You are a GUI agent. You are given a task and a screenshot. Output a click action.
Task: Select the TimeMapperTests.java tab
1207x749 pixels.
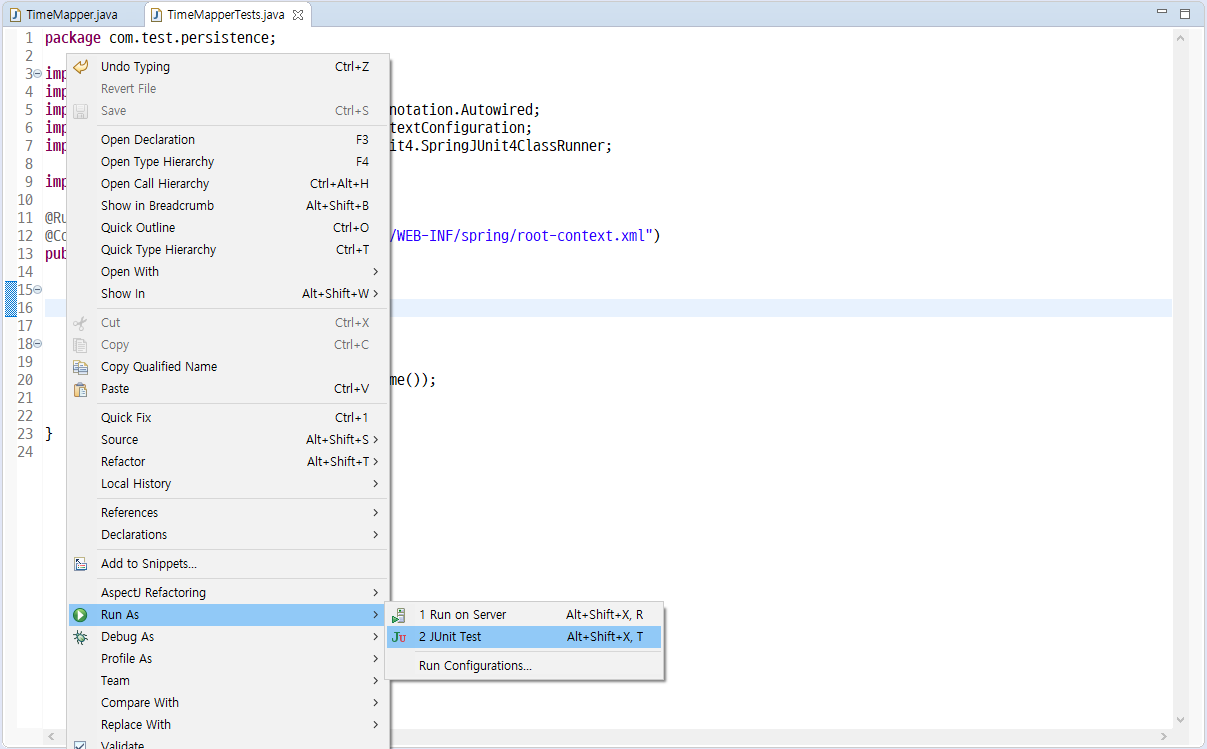[x=226, y=15]
